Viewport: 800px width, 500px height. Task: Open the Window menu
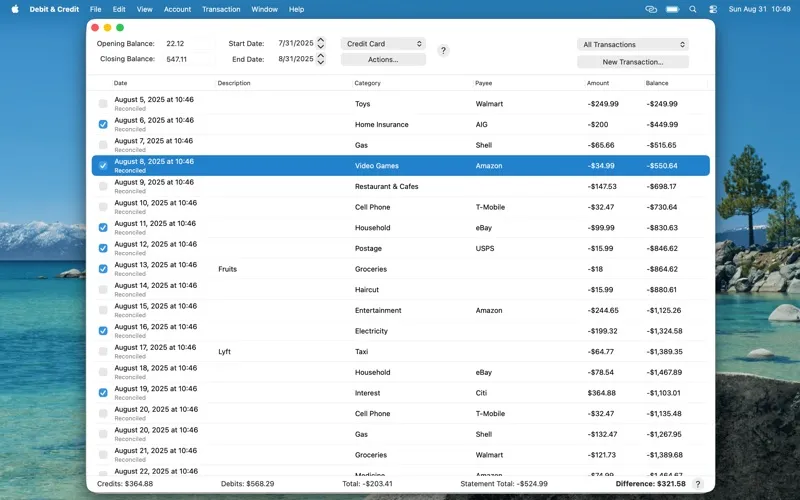pos(264,9)
